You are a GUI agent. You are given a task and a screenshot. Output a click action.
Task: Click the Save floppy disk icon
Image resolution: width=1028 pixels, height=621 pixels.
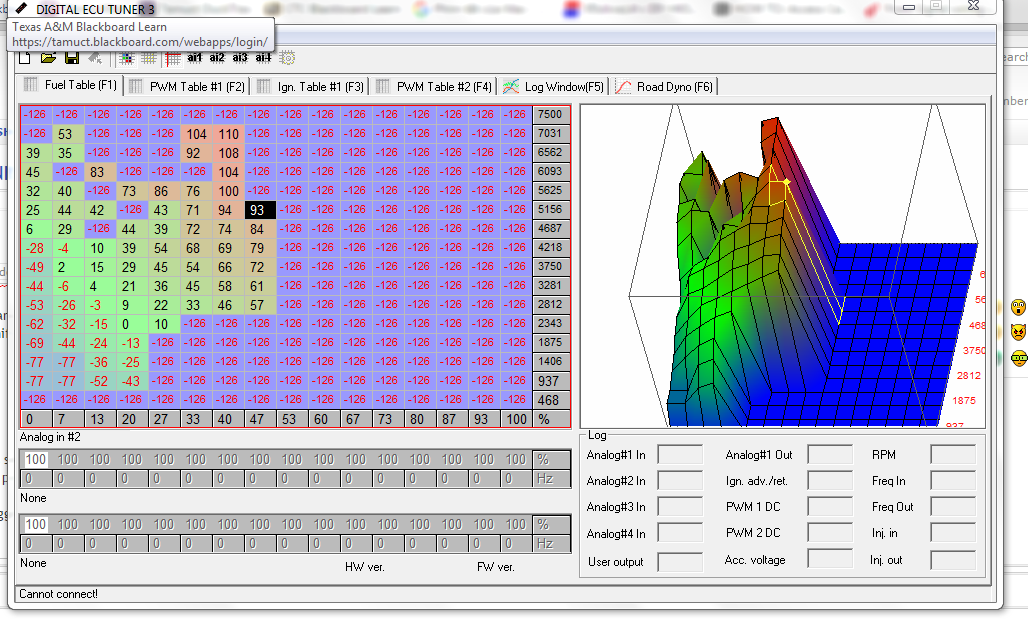click(x=72, y=58)
